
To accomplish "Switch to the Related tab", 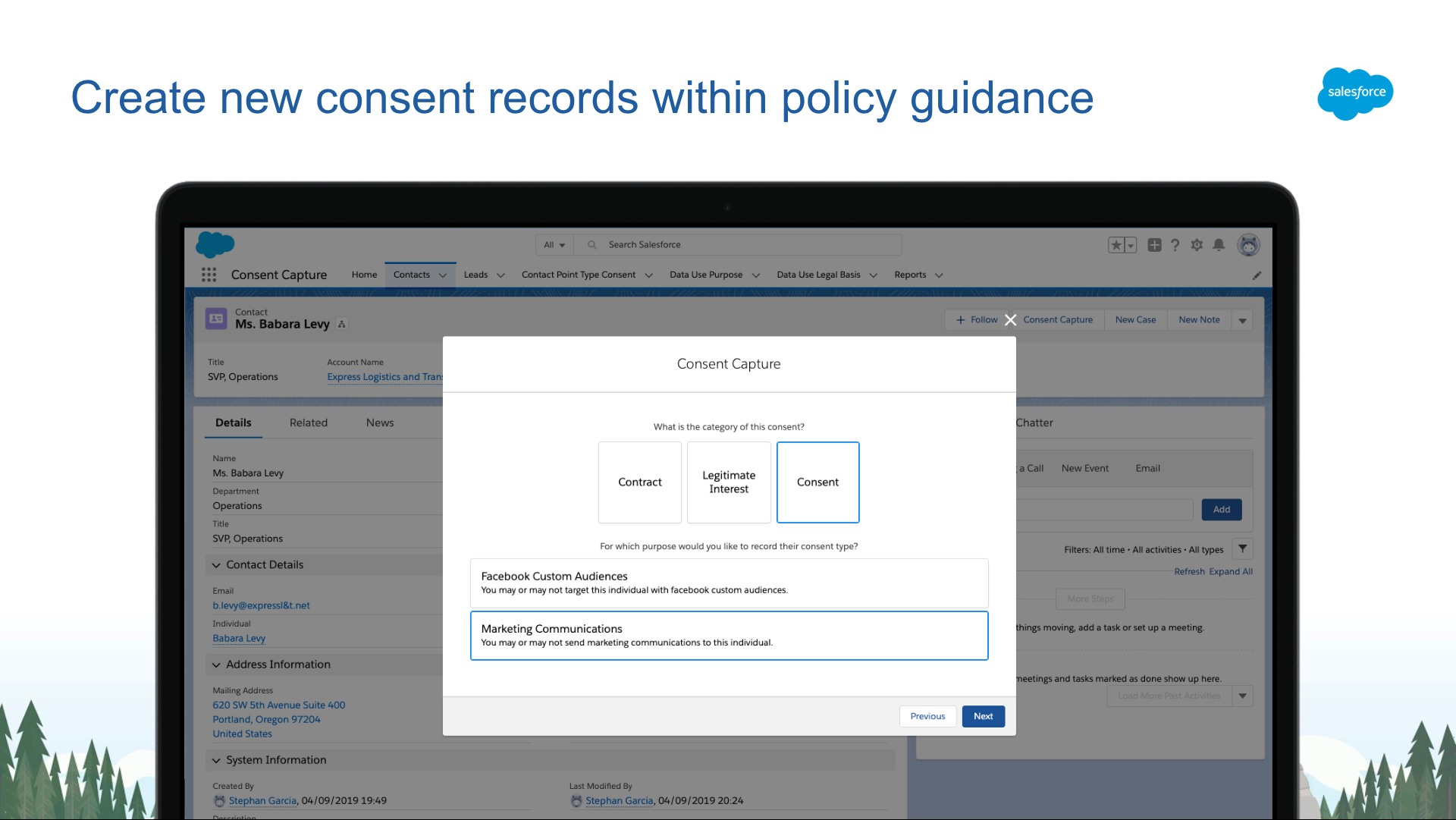I will coord(308,423).
